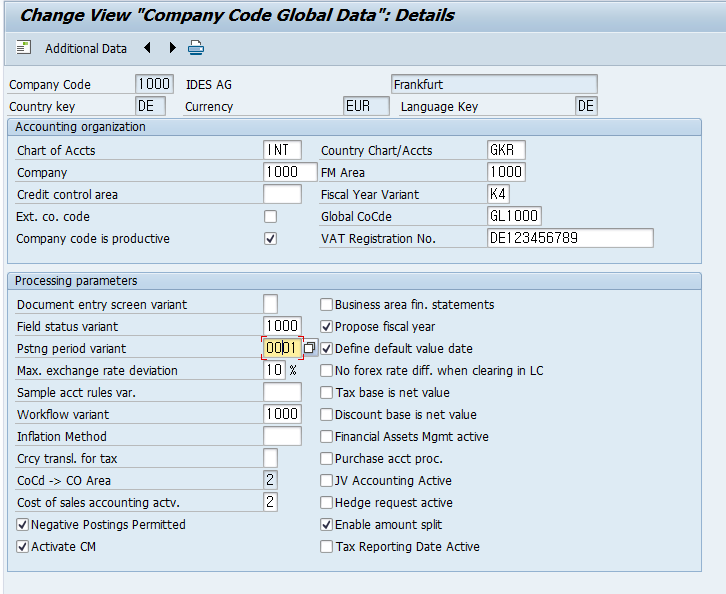Screen dimensions: 726x594
Task: Click the Chart of Accts field
Action: [282, 151]
